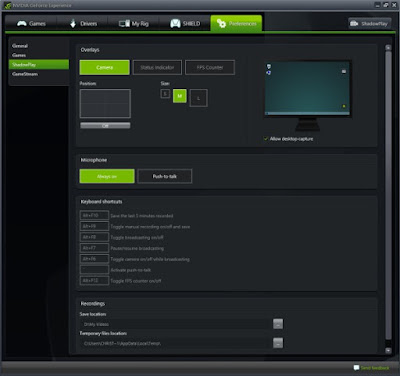Edit the Alt+F7 shortcut field
Viewport: 400px width, 376px height.
[94, 248]
